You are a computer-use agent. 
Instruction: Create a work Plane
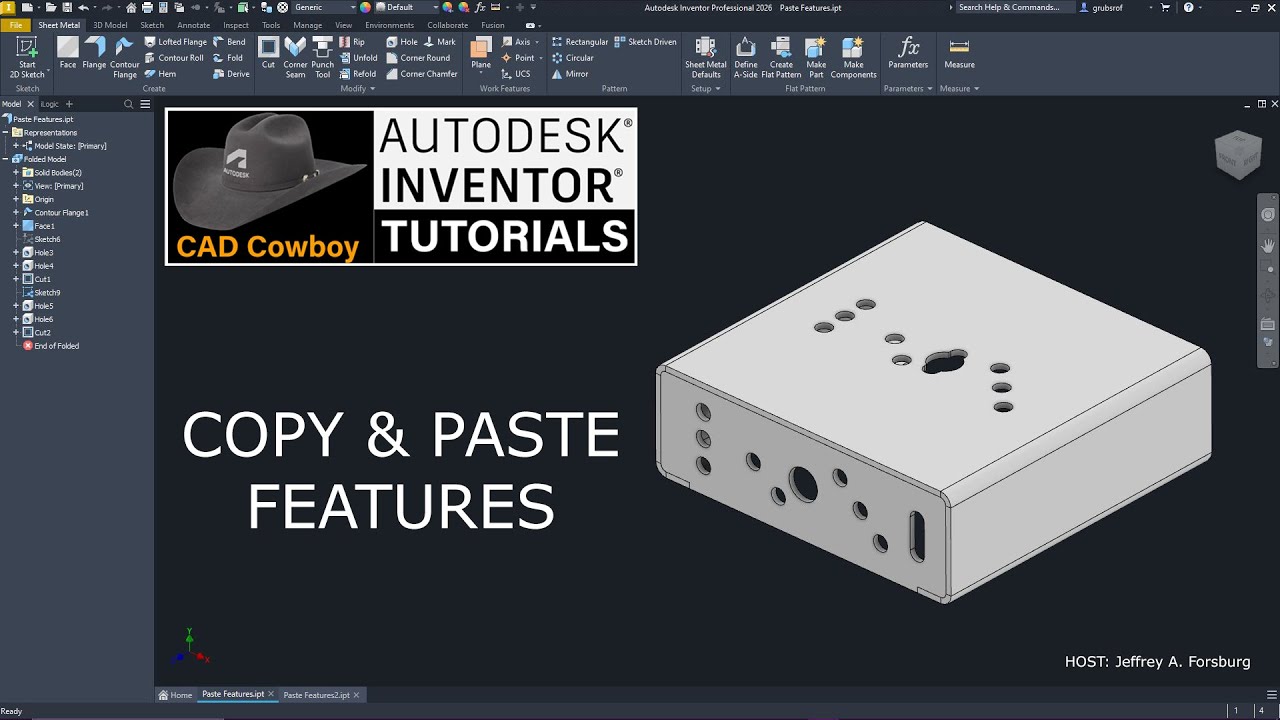click(x=481, y=54)
